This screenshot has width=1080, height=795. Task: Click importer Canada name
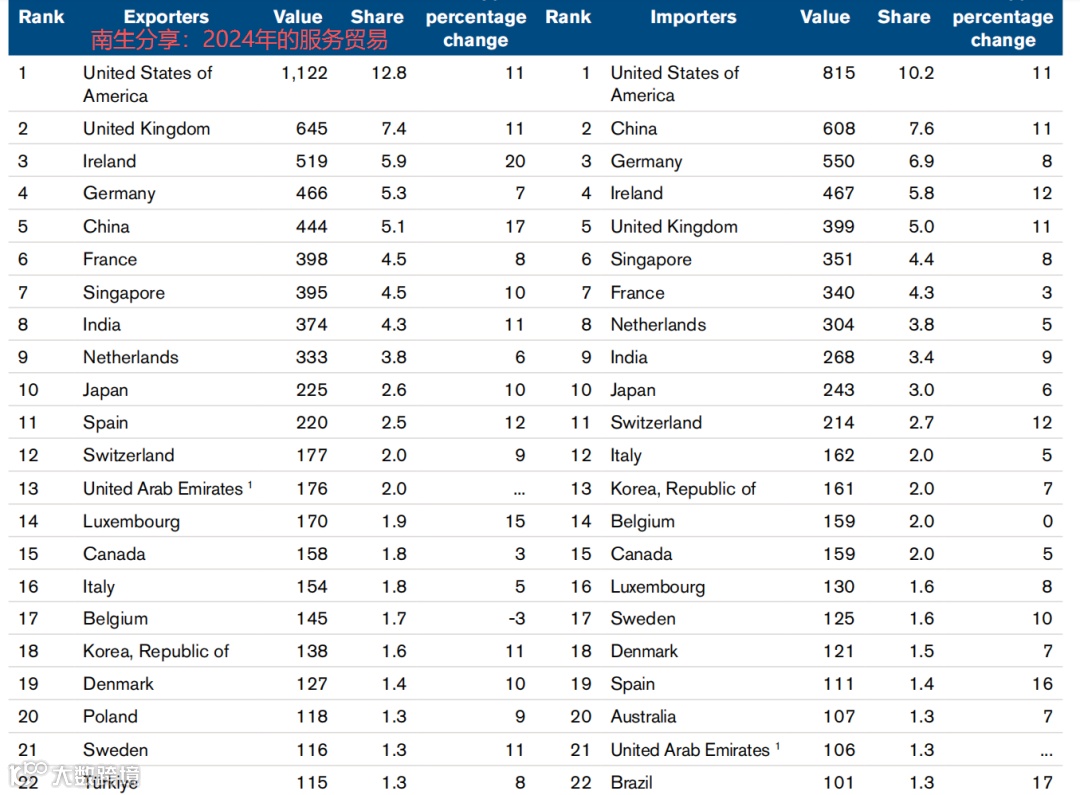pos(641,554)
